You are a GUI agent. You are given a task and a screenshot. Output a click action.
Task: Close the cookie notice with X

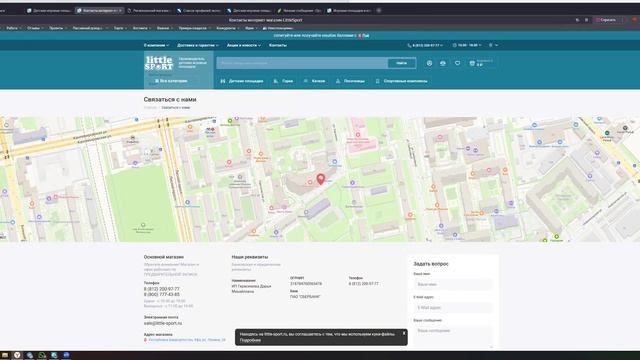[404, 333]
